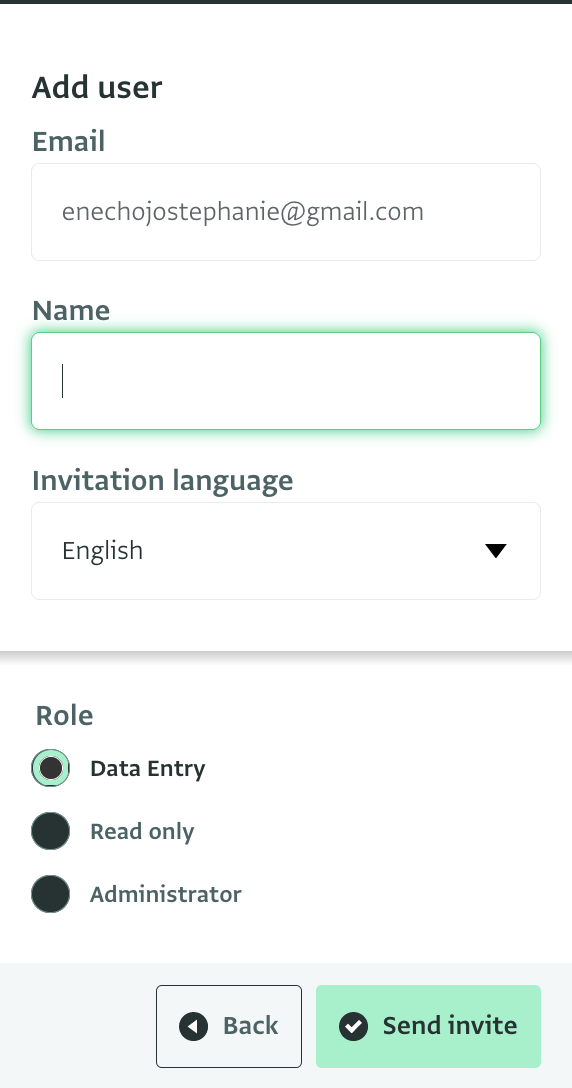Click the Invitation language label

click(x=162, y=481)
